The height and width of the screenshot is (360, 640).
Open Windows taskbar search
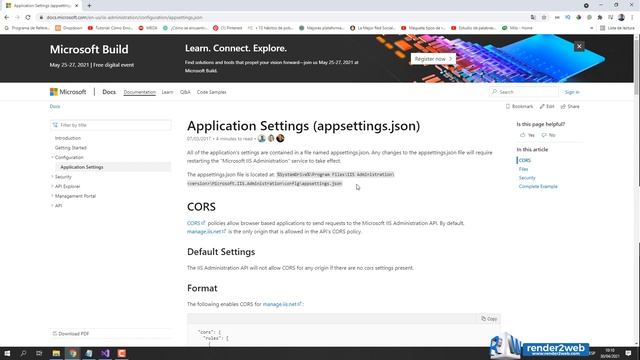pyautogui.click(x=23, y=353)
